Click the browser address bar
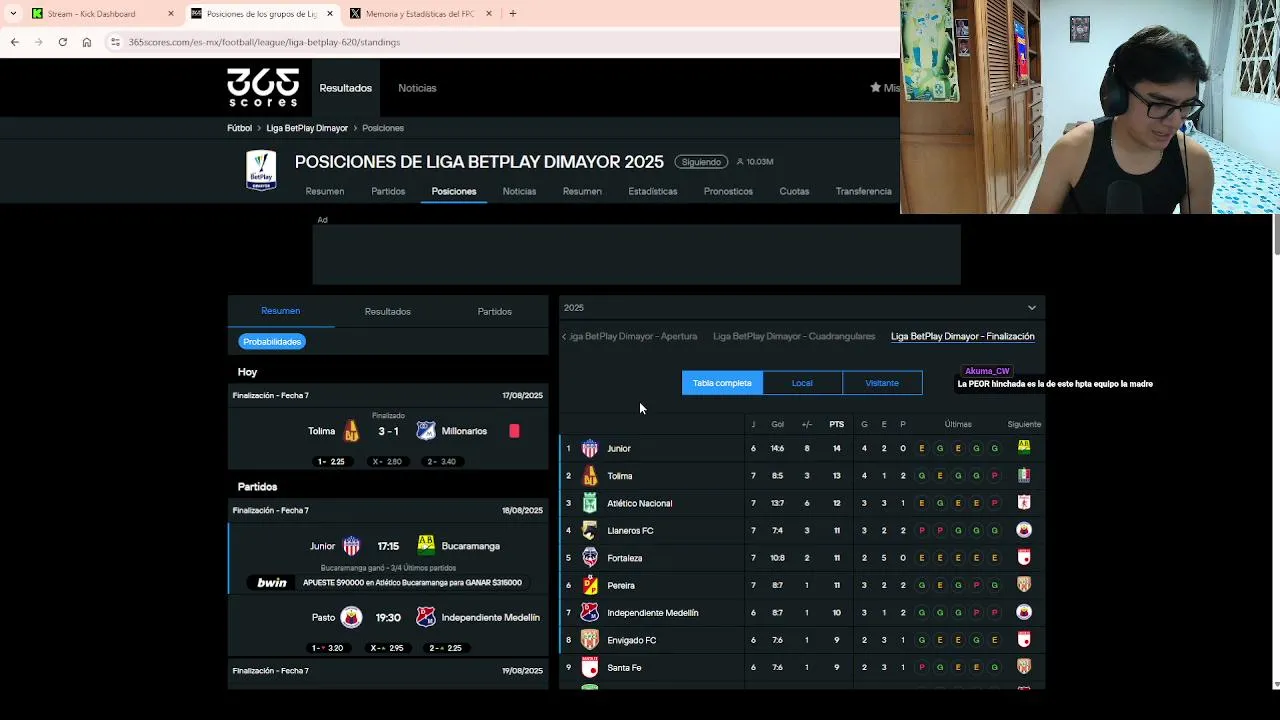 (x=500, y=42)
